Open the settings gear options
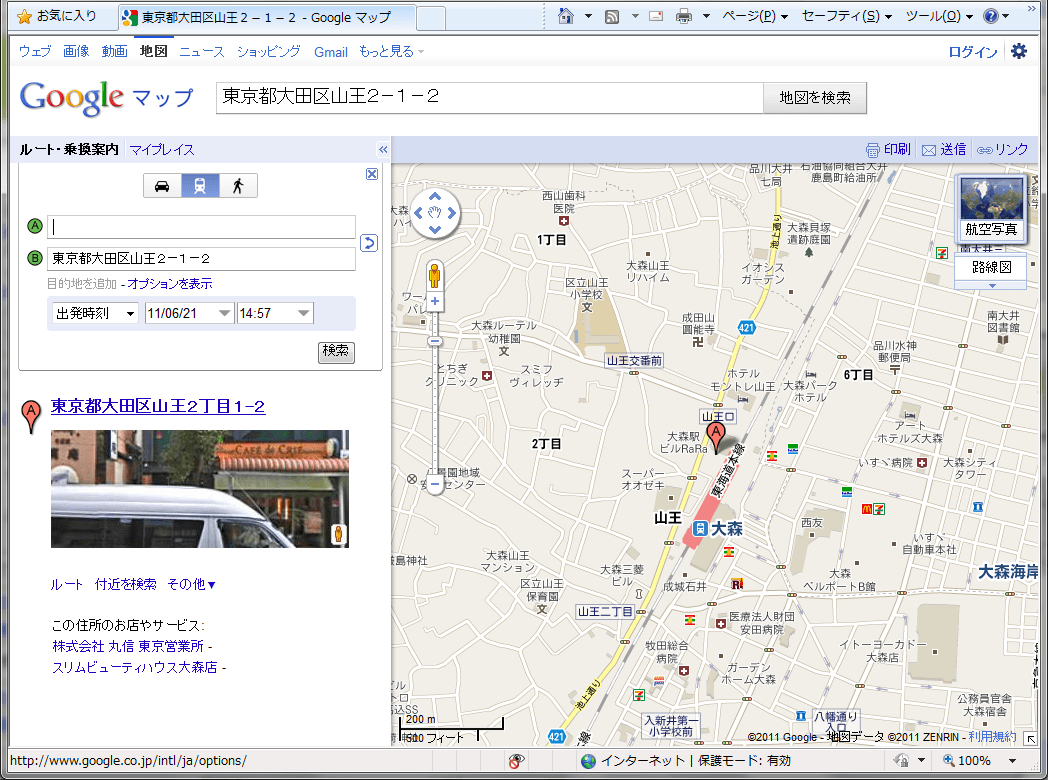1048x780 pixels. pos(1019,51)
